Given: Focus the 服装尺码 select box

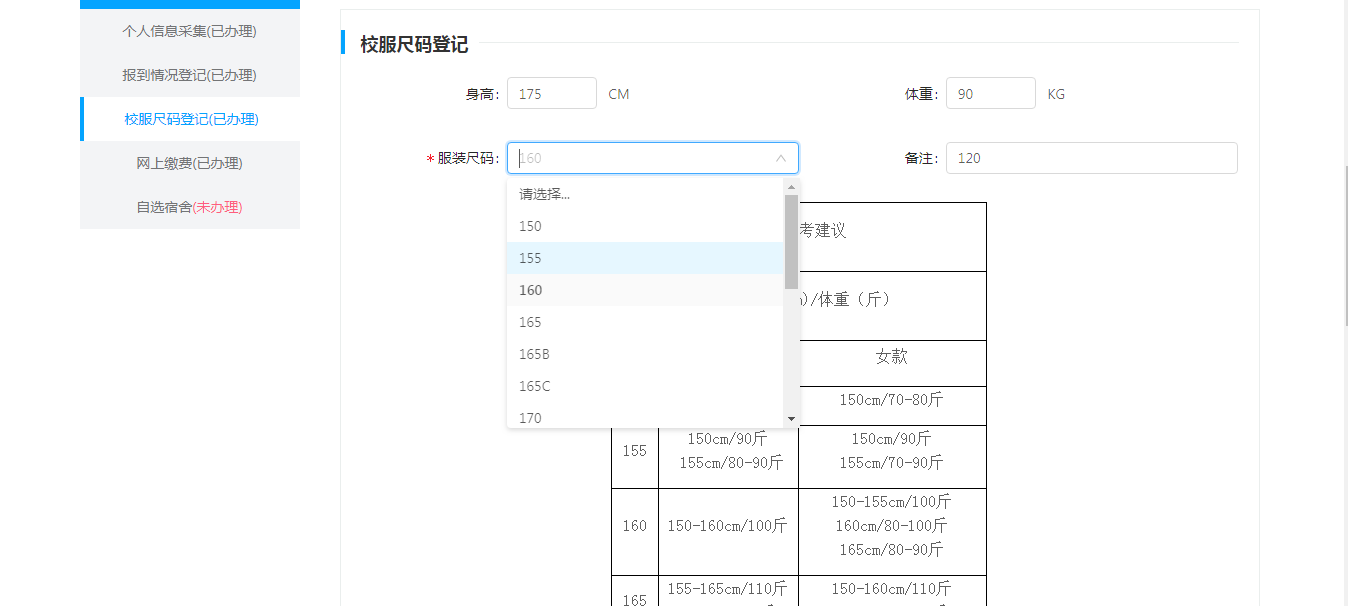Looking at the screenshot, I should pyautogui.click(x=640, y=158).
